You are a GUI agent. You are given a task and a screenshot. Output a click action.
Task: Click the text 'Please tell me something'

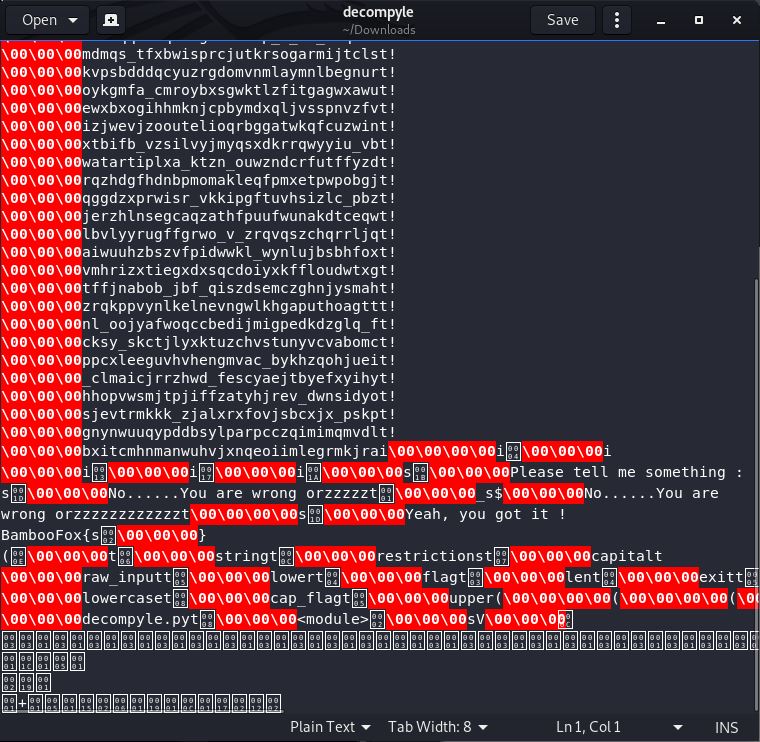(x=618, y=472)
